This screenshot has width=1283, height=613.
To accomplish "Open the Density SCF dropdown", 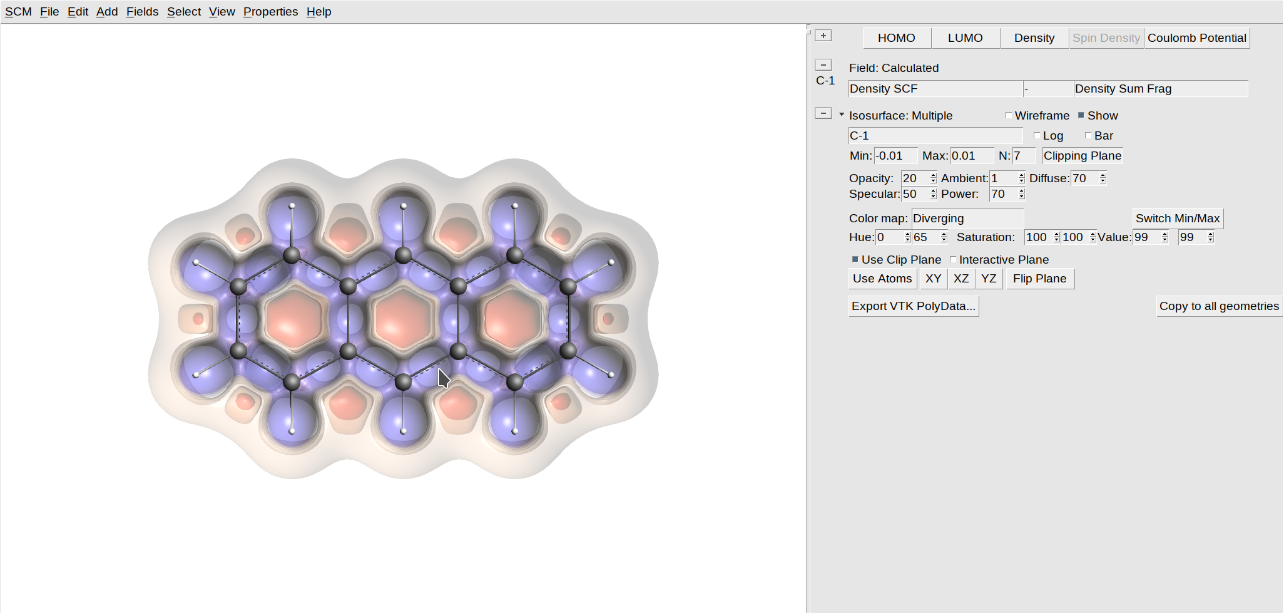I will point(935,88).
